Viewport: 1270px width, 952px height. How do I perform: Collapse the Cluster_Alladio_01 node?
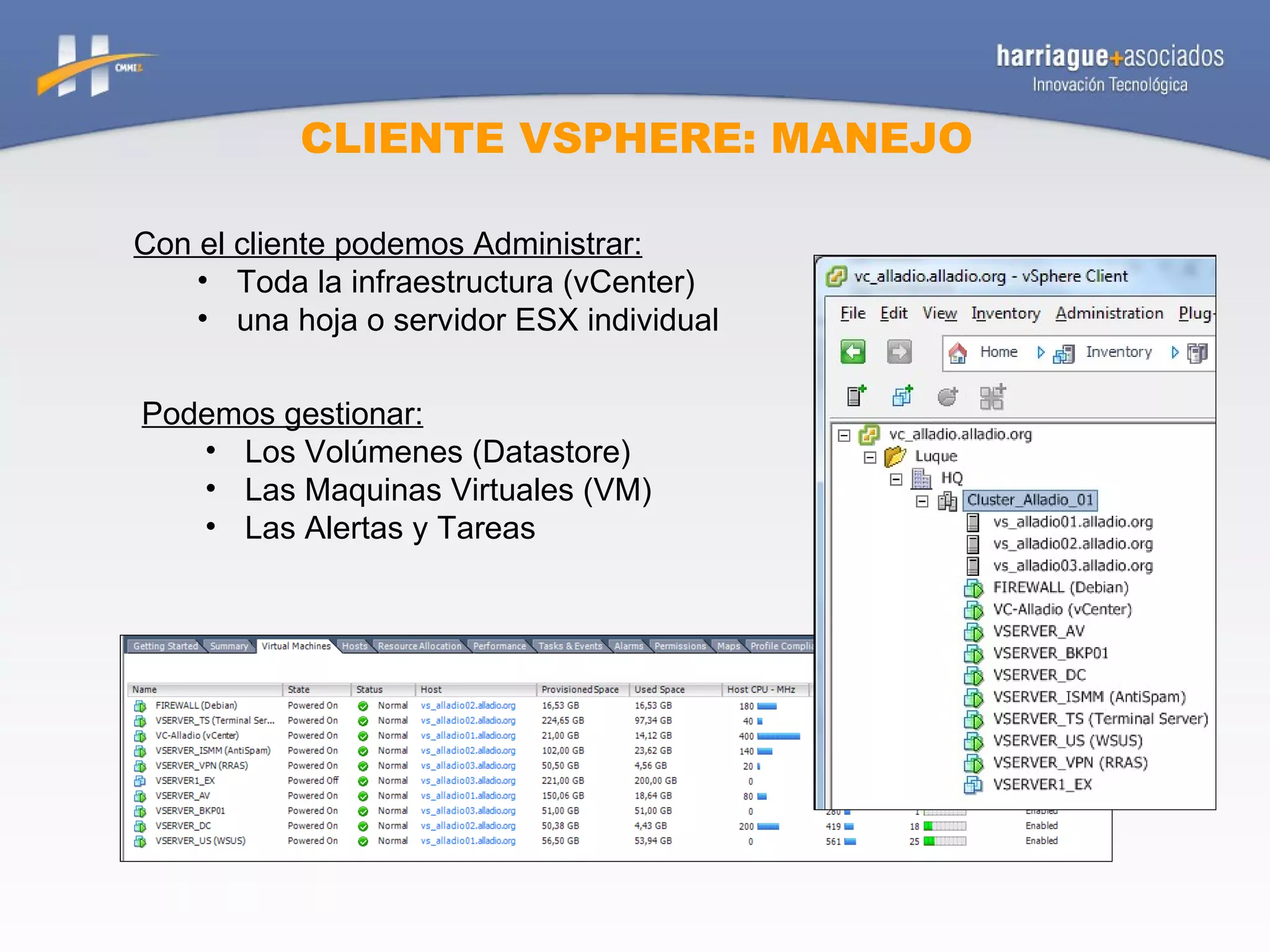coord(922,501)
